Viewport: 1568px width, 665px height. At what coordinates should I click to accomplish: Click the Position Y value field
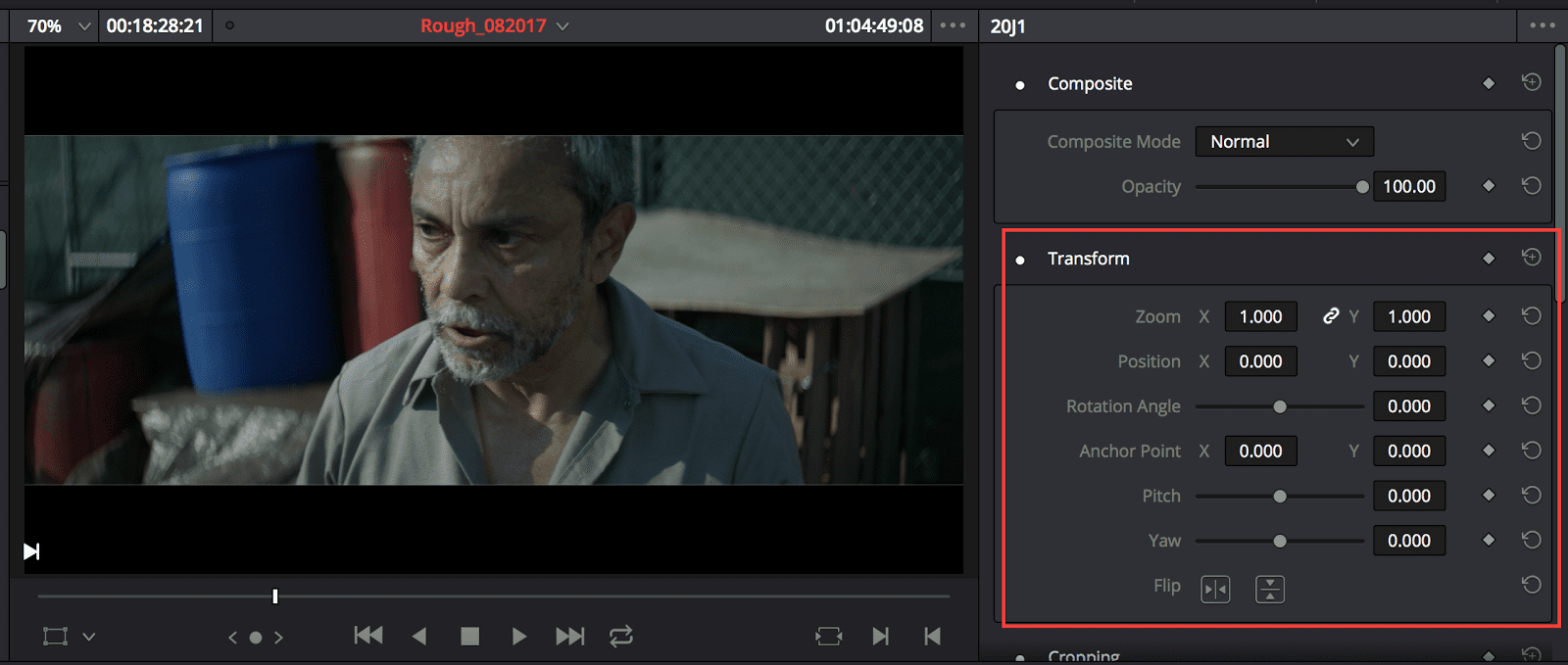1409,361
